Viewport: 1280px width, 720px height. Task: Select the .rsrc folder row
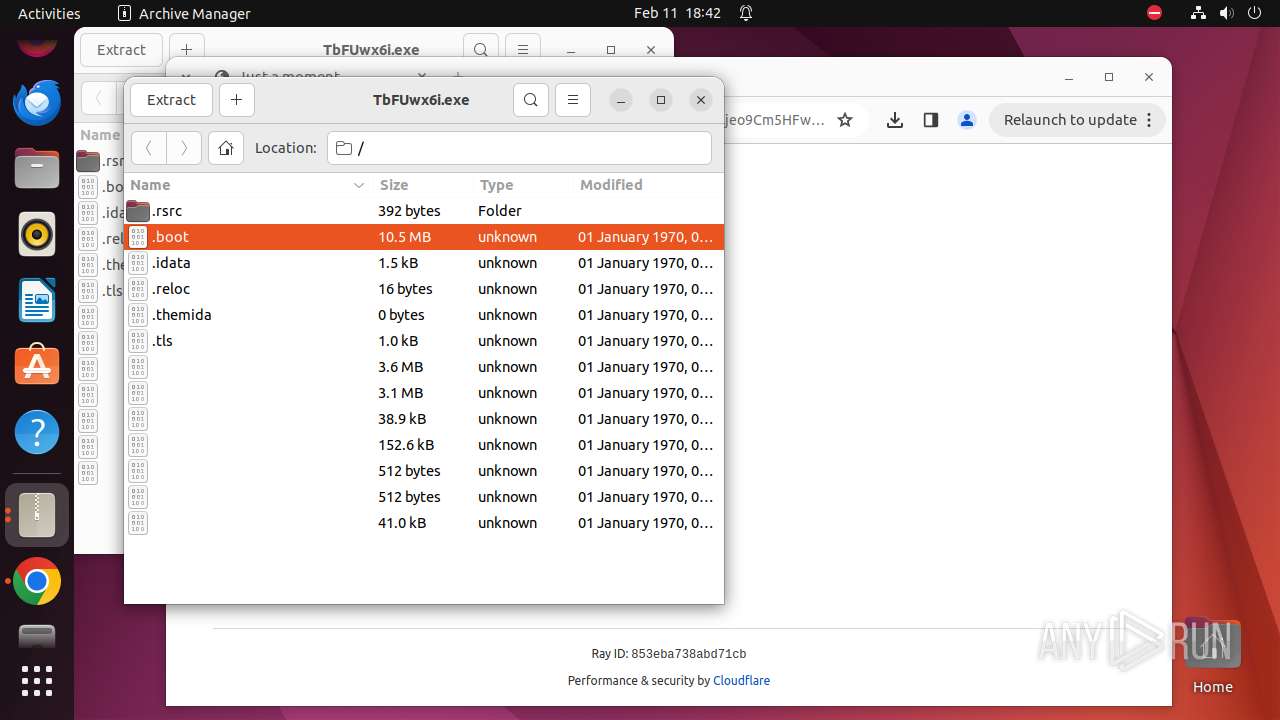[x=424, y=211]
